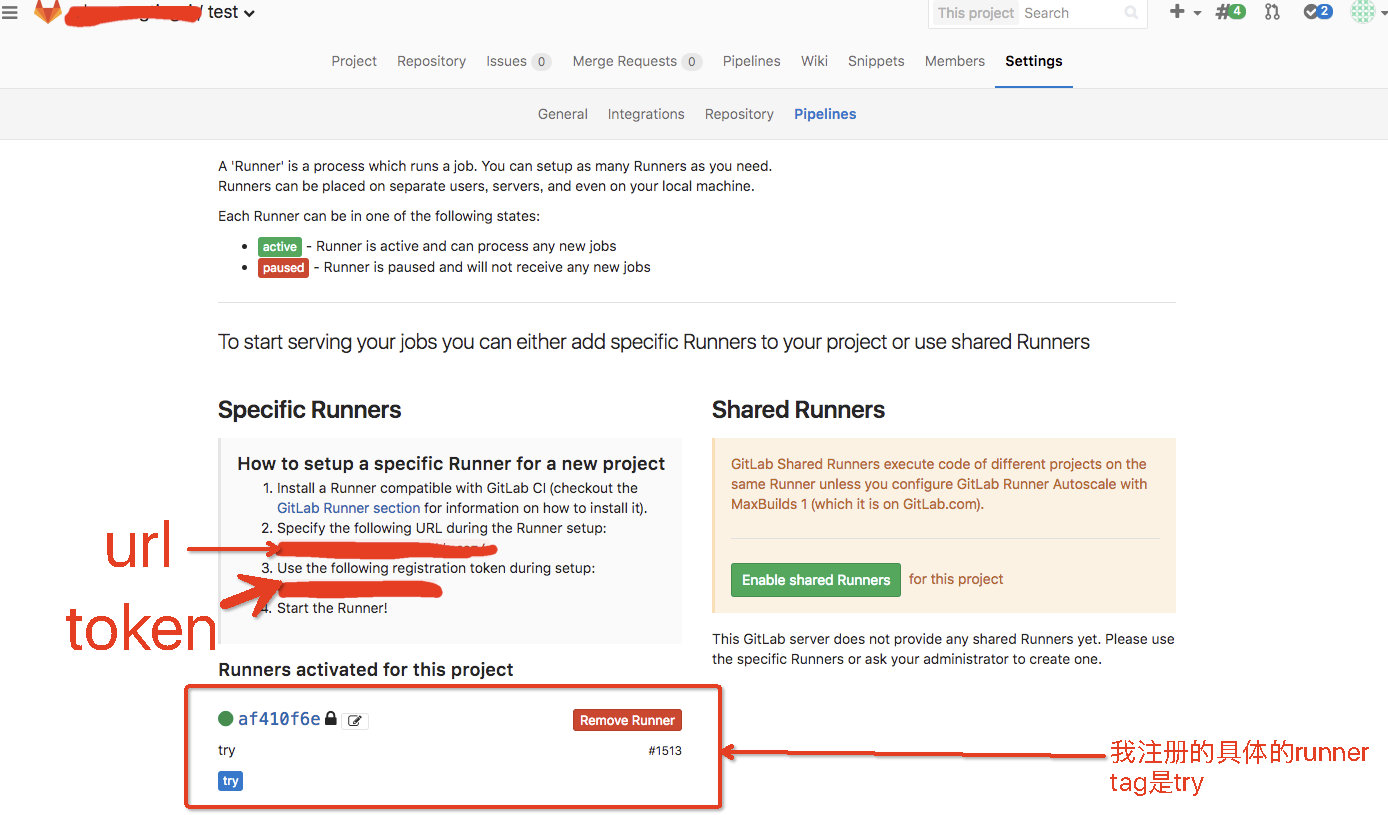Screen dimensions: 1388x815
Task: Click the lock icon next to runner af410f6e
Action: pyautogui.click(x=331, y=718)
